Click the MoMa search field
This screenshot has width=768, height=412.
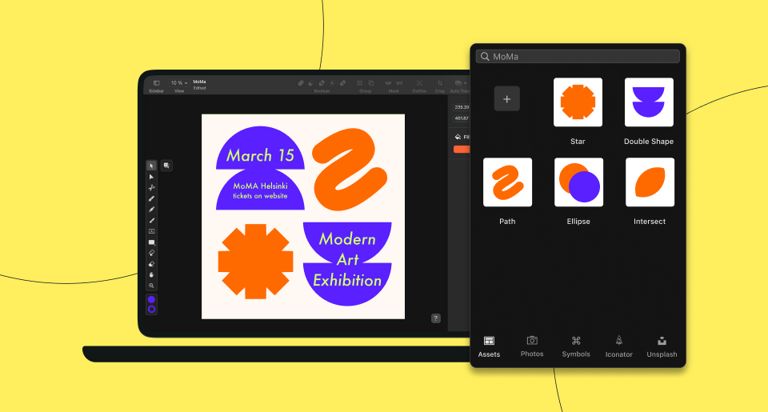point(578,56)
